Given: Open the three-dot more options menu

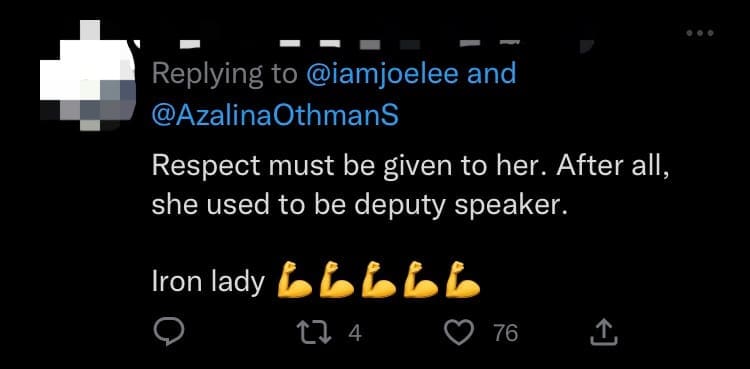Looking at the screenshot, I should point(700,33).
